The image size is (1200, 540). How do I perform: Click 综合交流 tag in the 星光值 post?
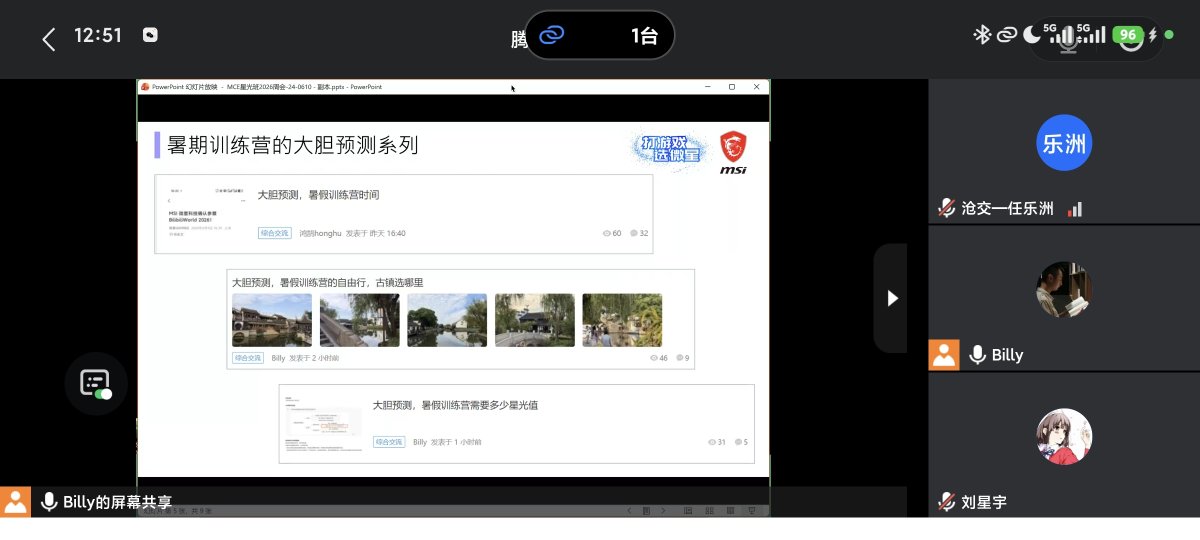pos(389,441)
